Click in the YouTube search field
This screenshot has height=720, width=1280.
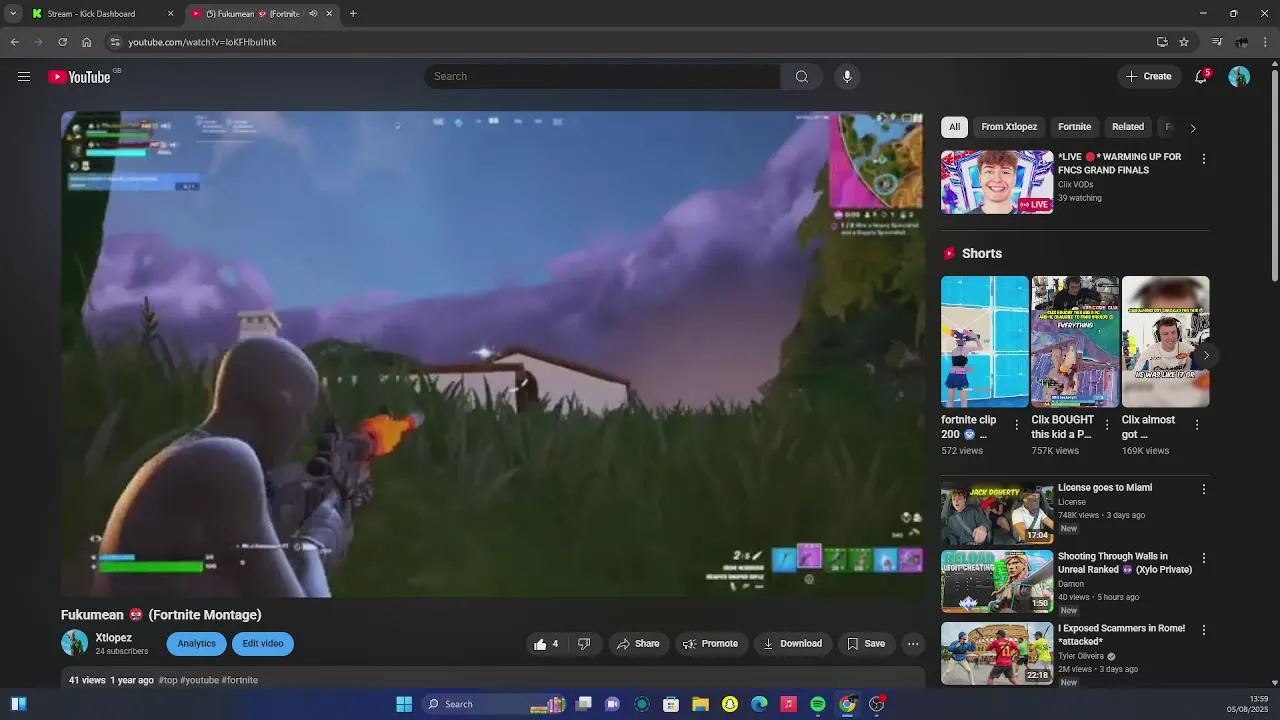(x=602, y=77)
